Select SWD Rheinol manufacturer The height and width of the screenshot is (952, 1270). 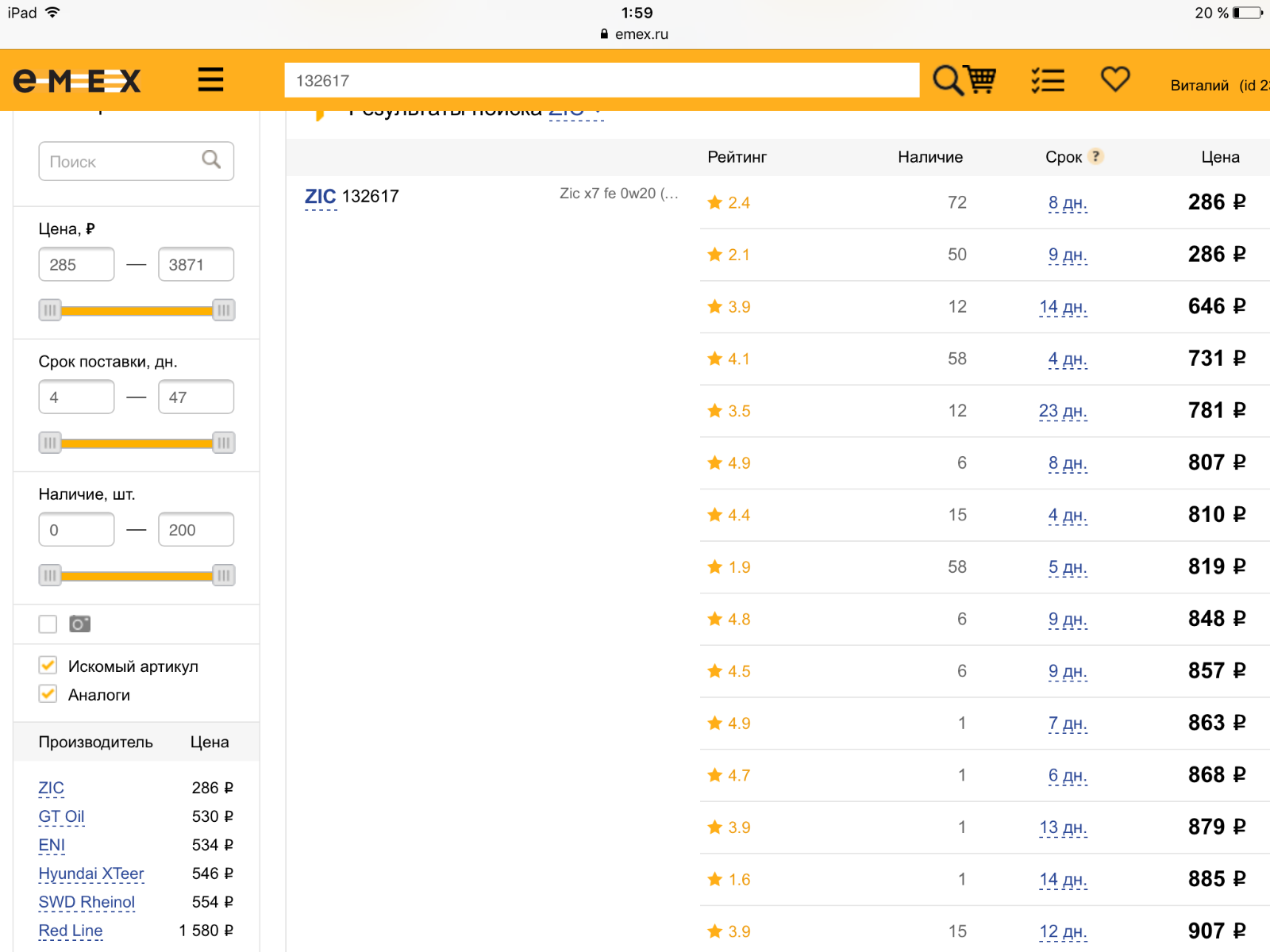87,902
